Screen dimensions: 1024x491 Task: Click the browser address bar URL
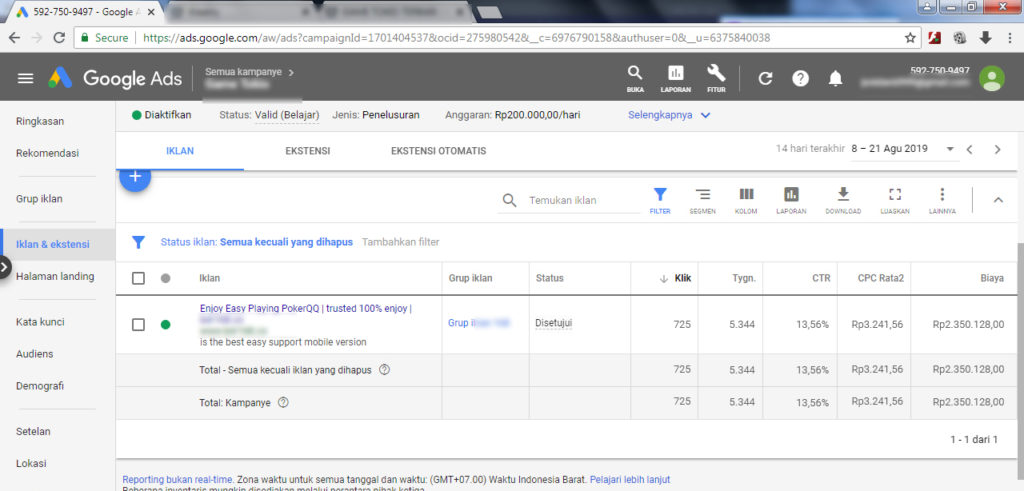click(x=456, y=38)
